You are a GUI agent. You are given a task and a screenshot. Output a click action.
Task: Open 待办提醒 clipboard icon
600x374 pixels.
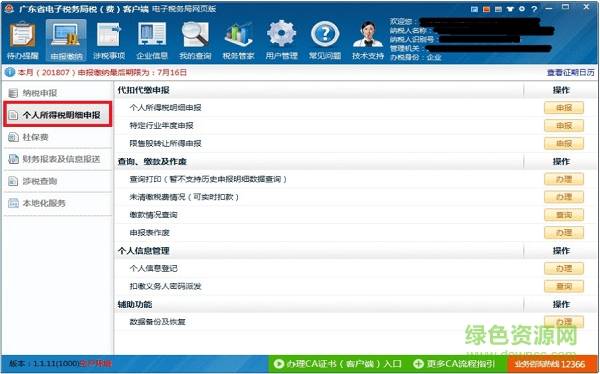click(x=23, y=40)
